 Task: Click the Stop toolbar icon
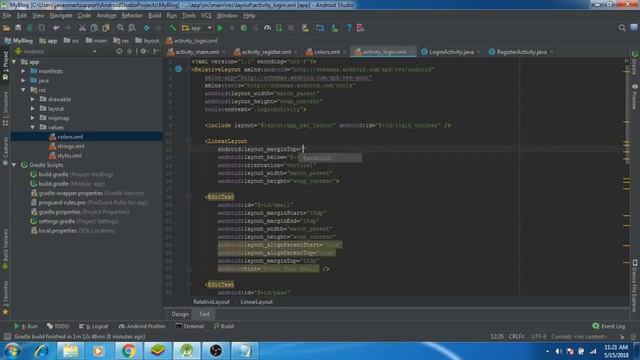point(291,28)
